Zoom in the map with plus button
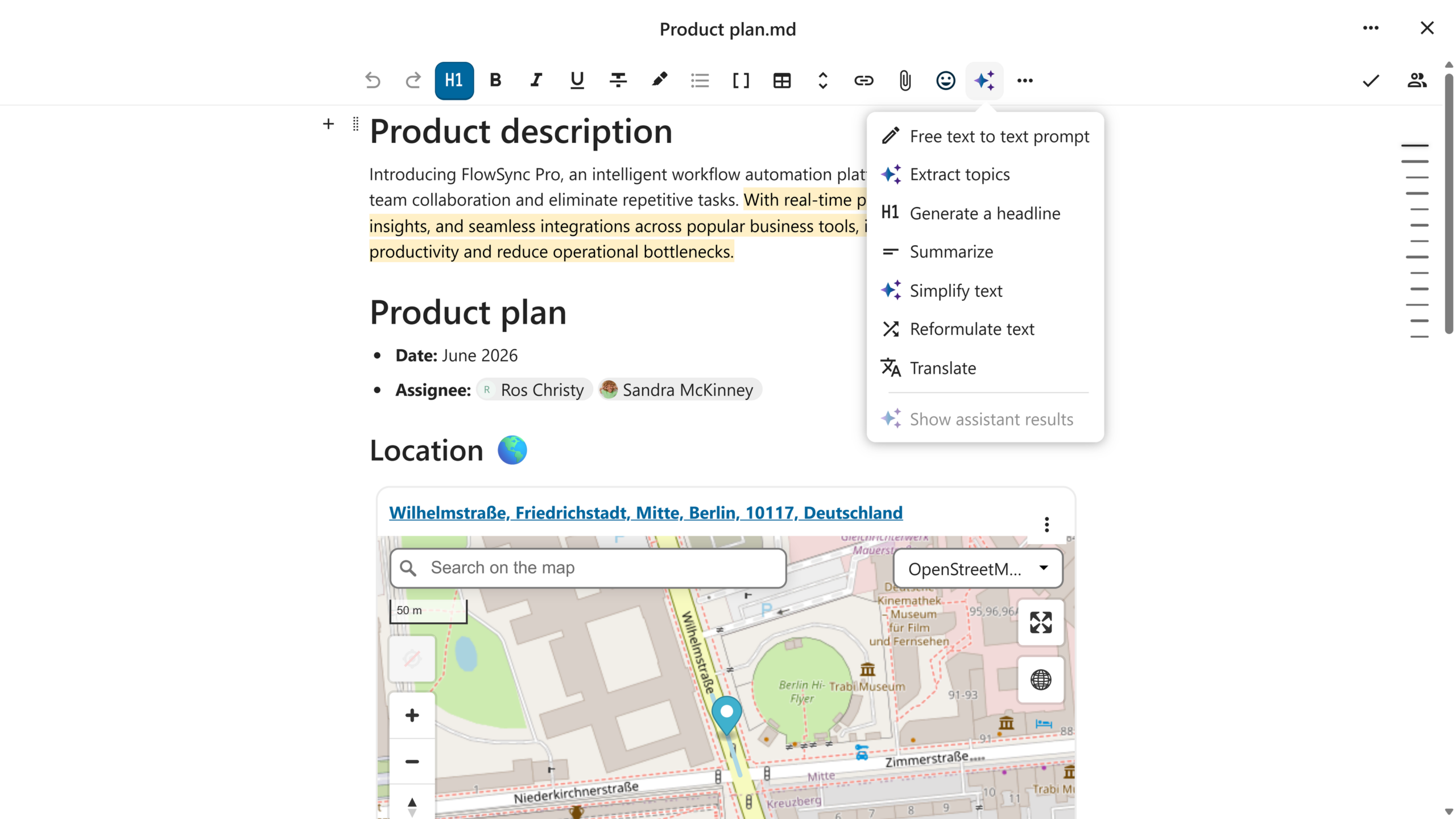 point(412,715)
